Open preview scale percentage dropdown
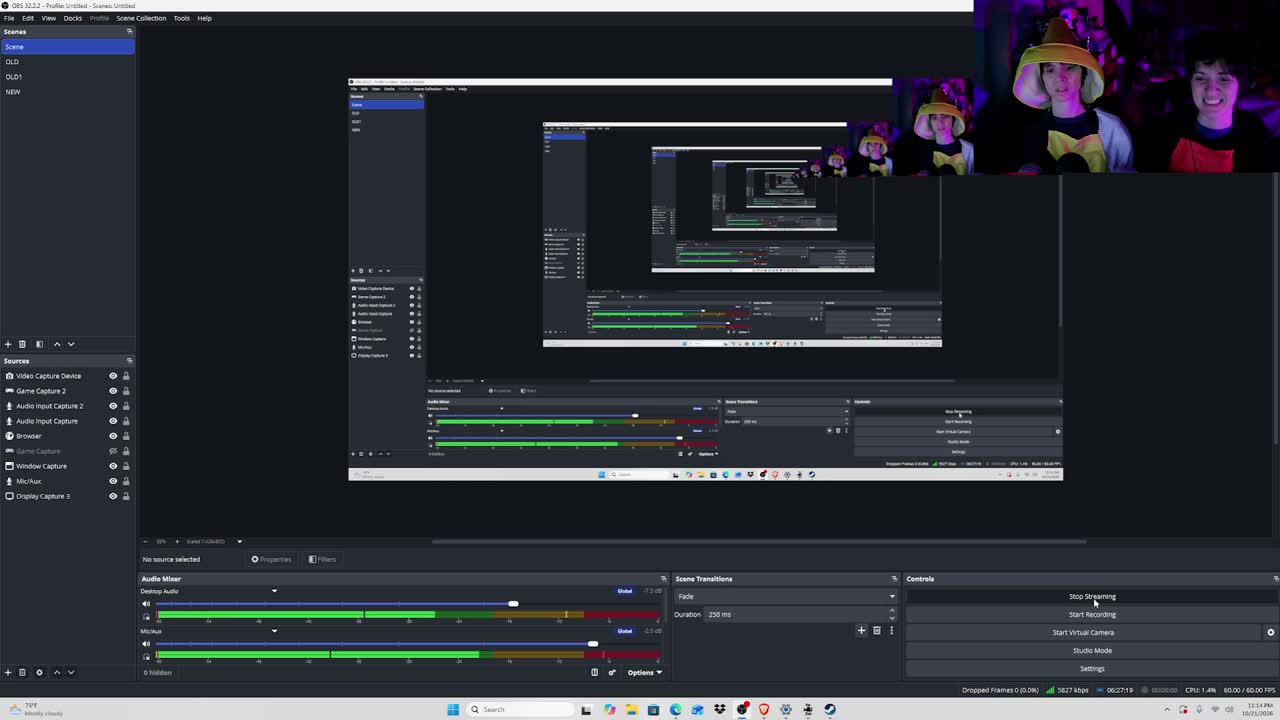Viewport: 1280px width, 720px height. tap(239, 541)
